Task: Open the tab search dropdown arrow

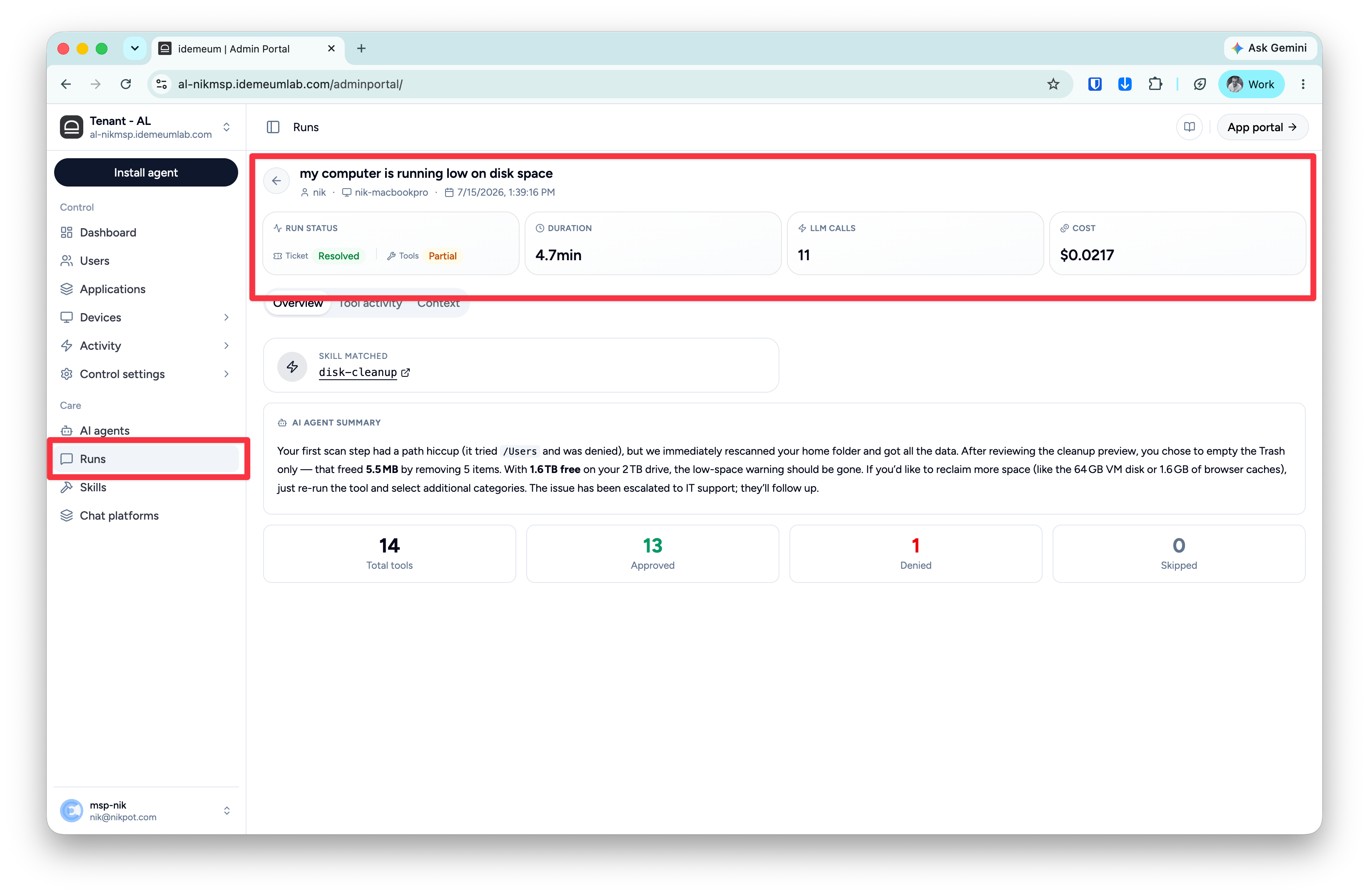Action: [134, 48]
